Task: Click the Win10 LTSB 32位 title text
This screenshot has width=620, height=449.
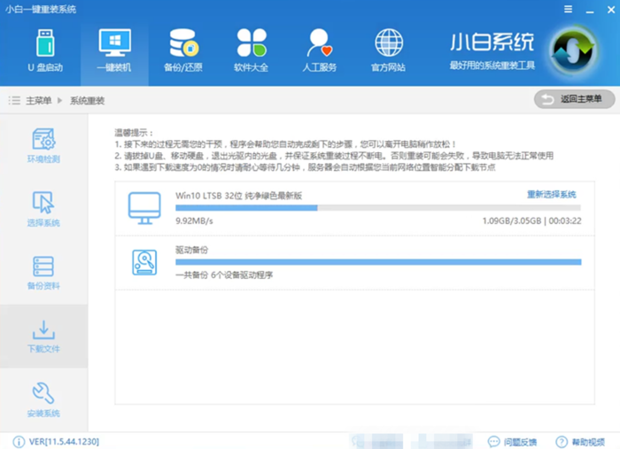Action: [x=238, y=196]
